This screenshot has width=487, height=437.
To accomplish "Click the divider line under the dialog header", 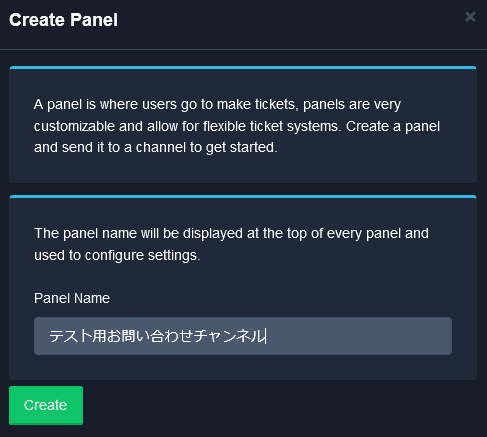I will (x=243, y=50).
